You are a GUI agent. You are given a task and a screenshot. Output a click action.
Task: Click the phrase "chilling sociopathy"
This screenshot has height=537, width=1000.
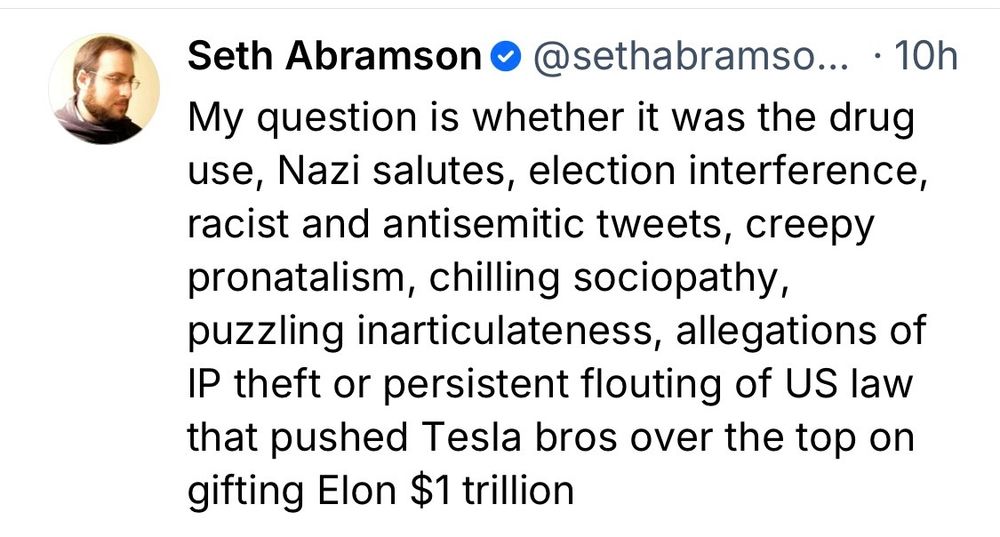click(x=602, y=279)
